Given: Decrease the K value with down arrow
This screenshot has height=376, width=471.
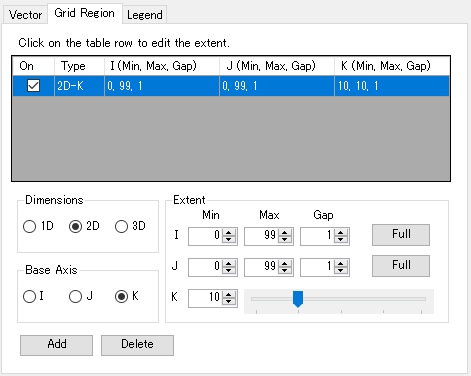Looking at the screenshot, I should click(229, 302).
